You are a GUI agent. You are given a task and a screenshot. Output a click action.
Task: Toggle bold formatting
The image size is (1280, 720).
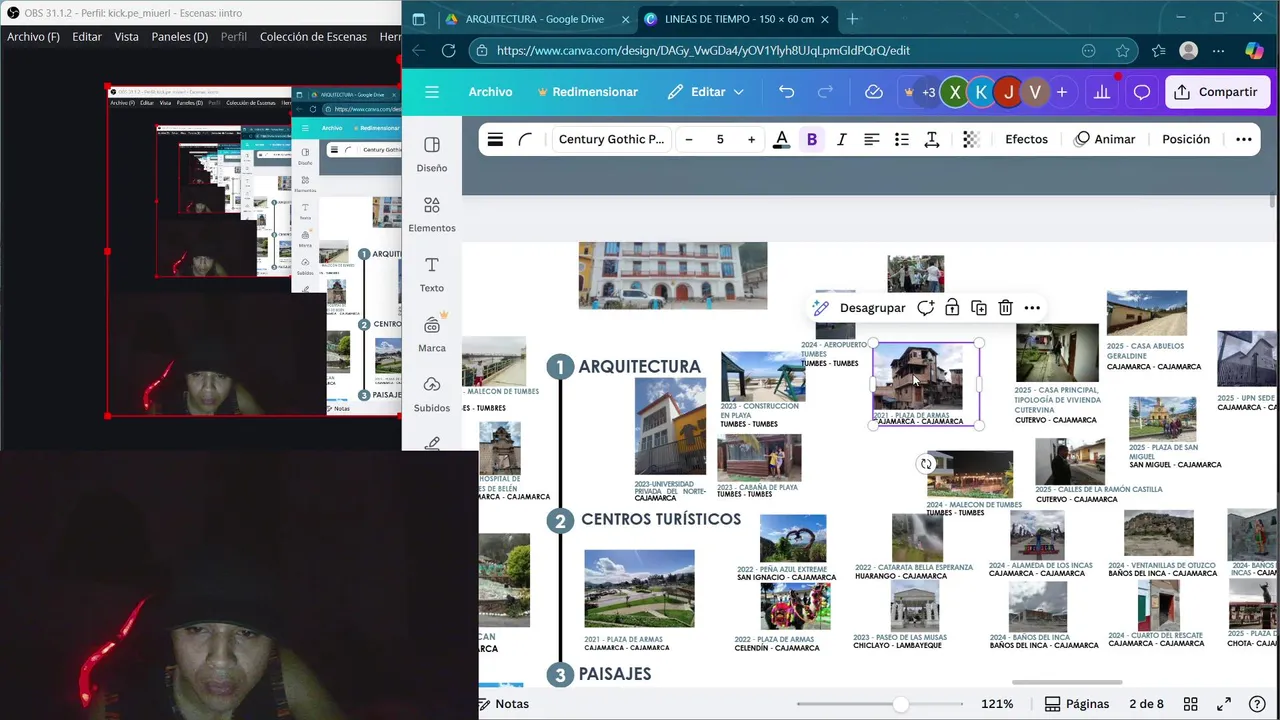[812, 140]
